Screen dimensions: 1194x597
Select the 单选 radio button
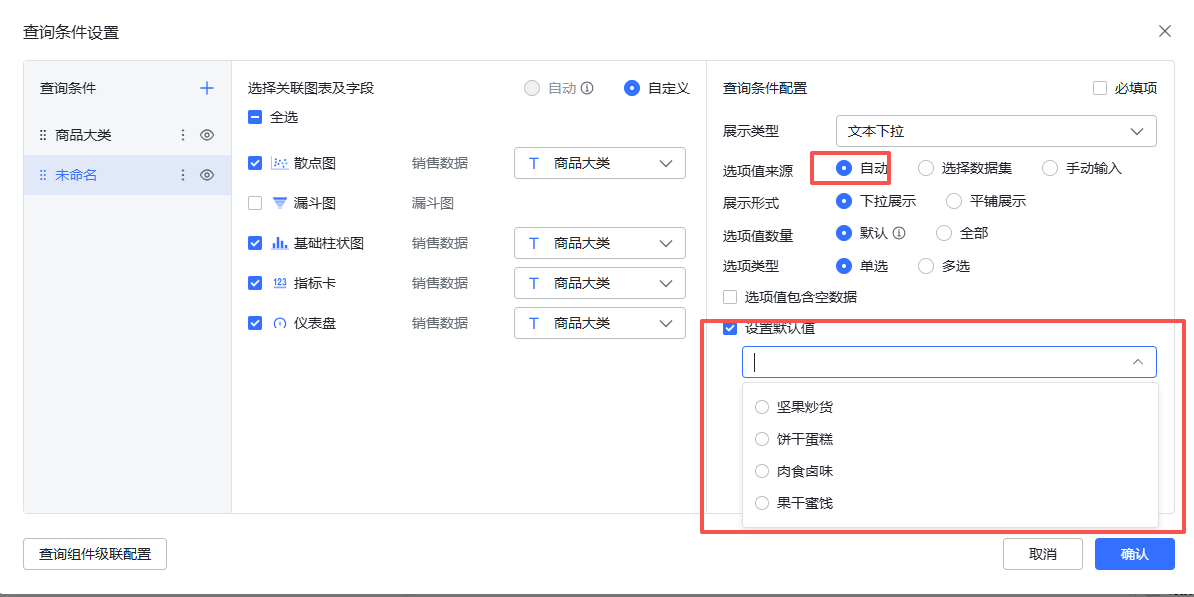point(844,266)
